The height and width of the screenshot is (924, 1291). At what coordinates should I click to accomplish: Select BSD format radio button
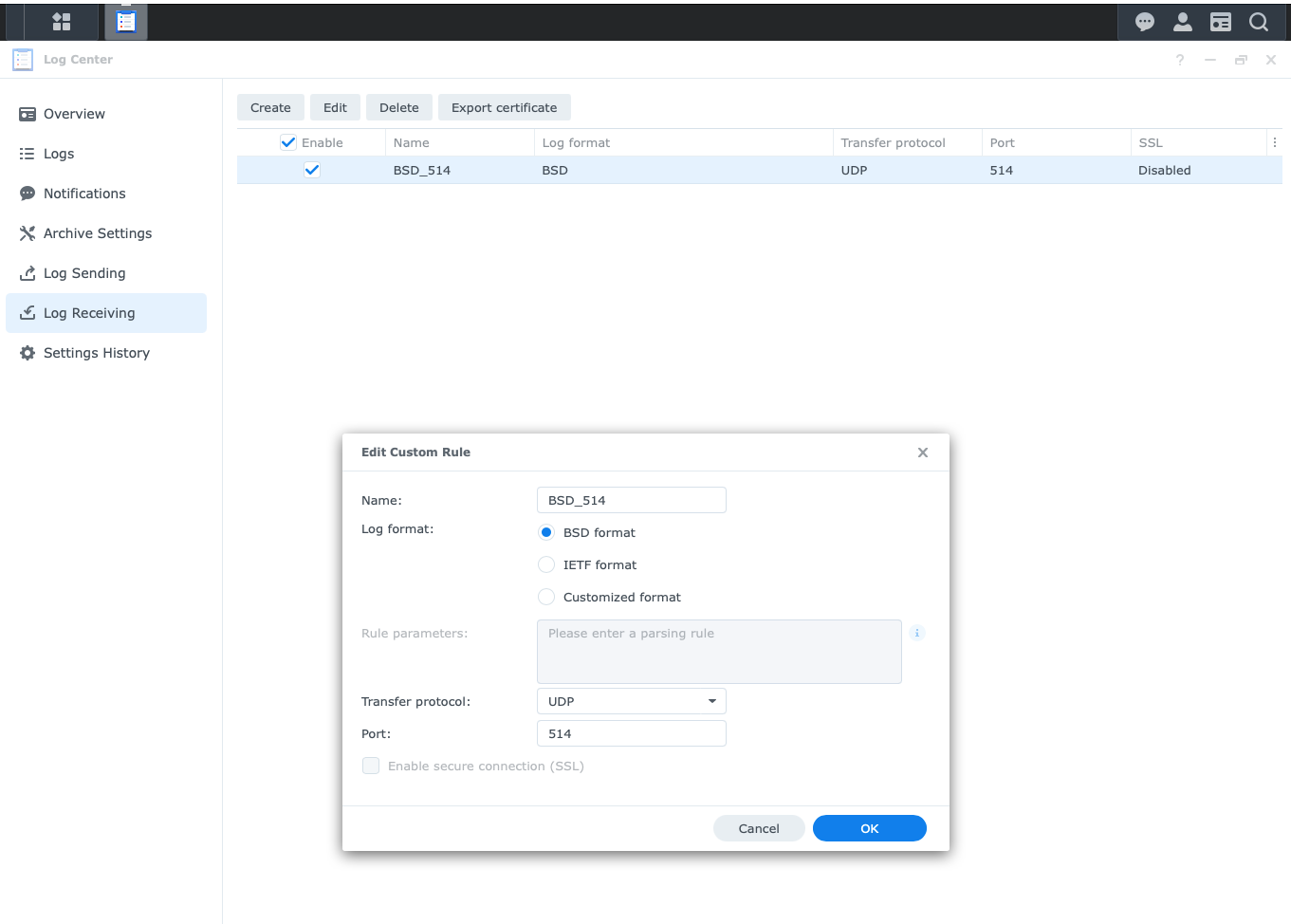point(546,532)
